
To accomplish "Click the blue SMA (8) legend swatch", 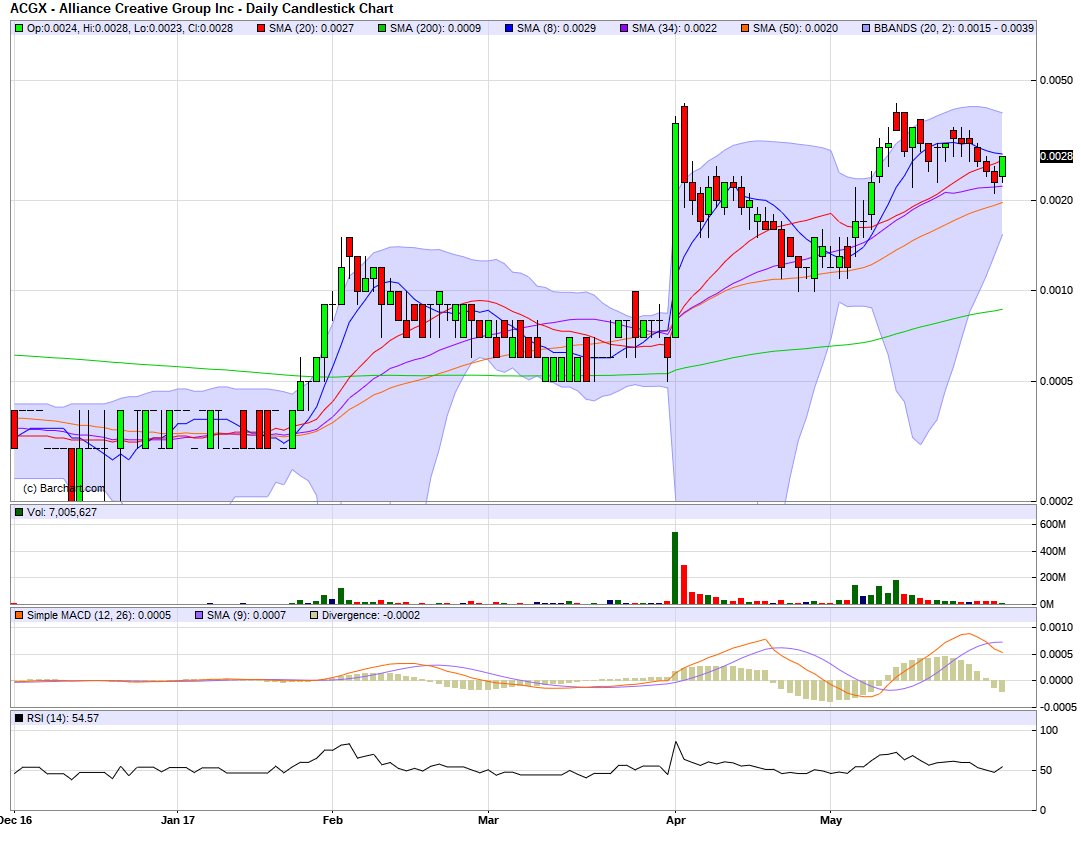I will tap(509, 28).
